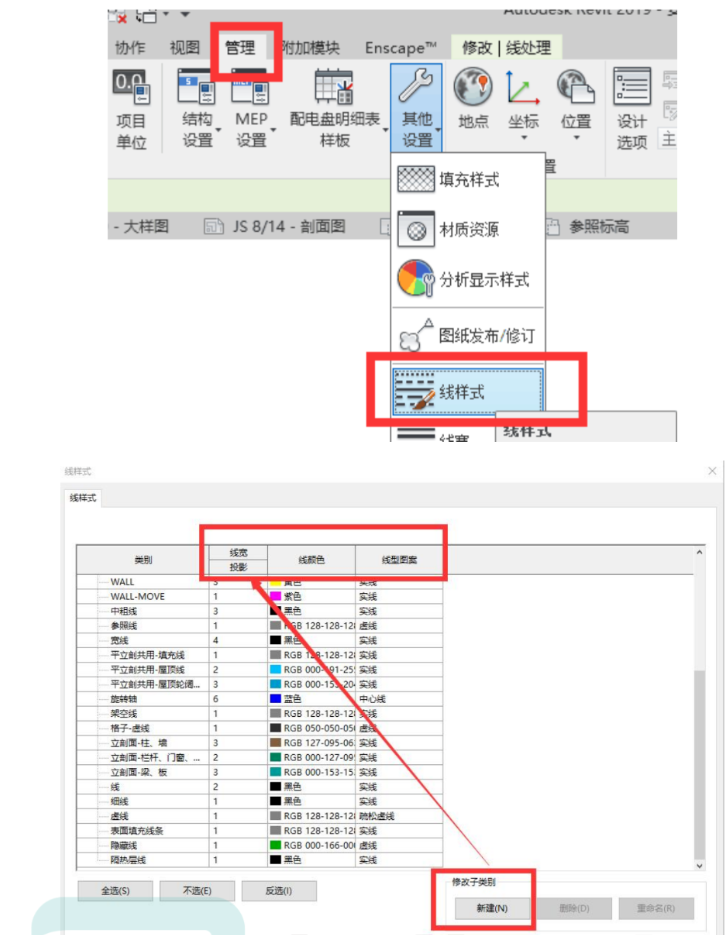Close the 线样式 dialog

click(x=712, y=470)
